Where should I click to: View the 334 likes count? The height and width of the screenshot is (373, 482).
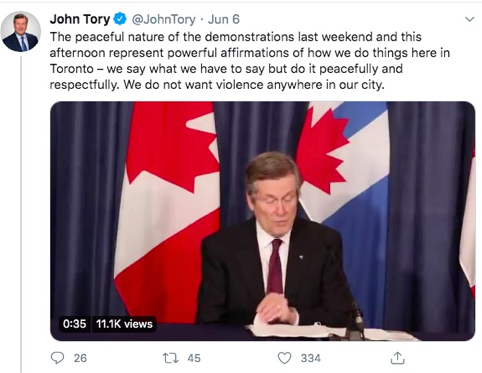[x=311, y=358]
